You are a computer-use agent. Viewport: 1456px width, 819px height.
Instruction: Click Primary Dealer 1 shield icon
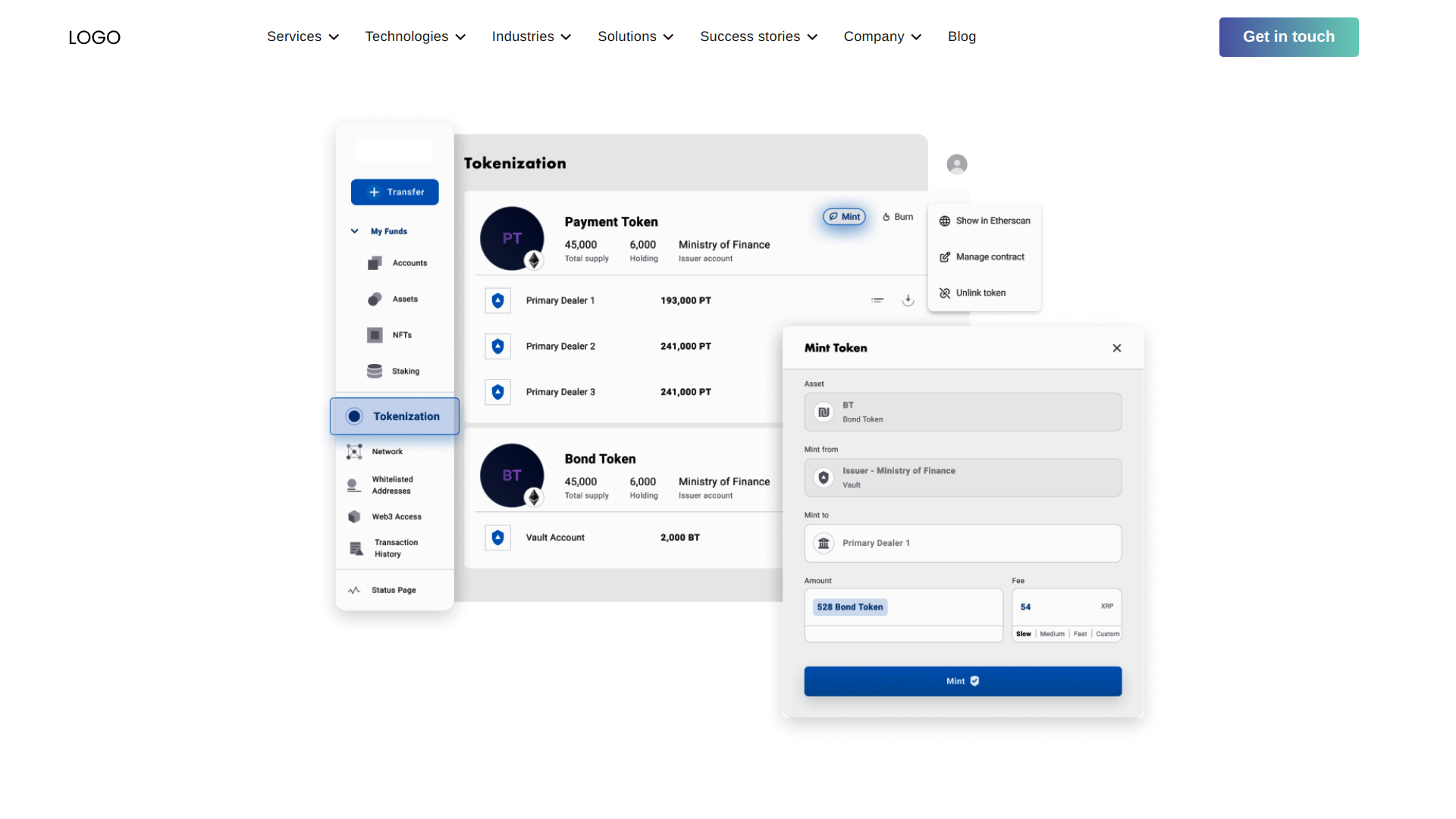[497, 301]
